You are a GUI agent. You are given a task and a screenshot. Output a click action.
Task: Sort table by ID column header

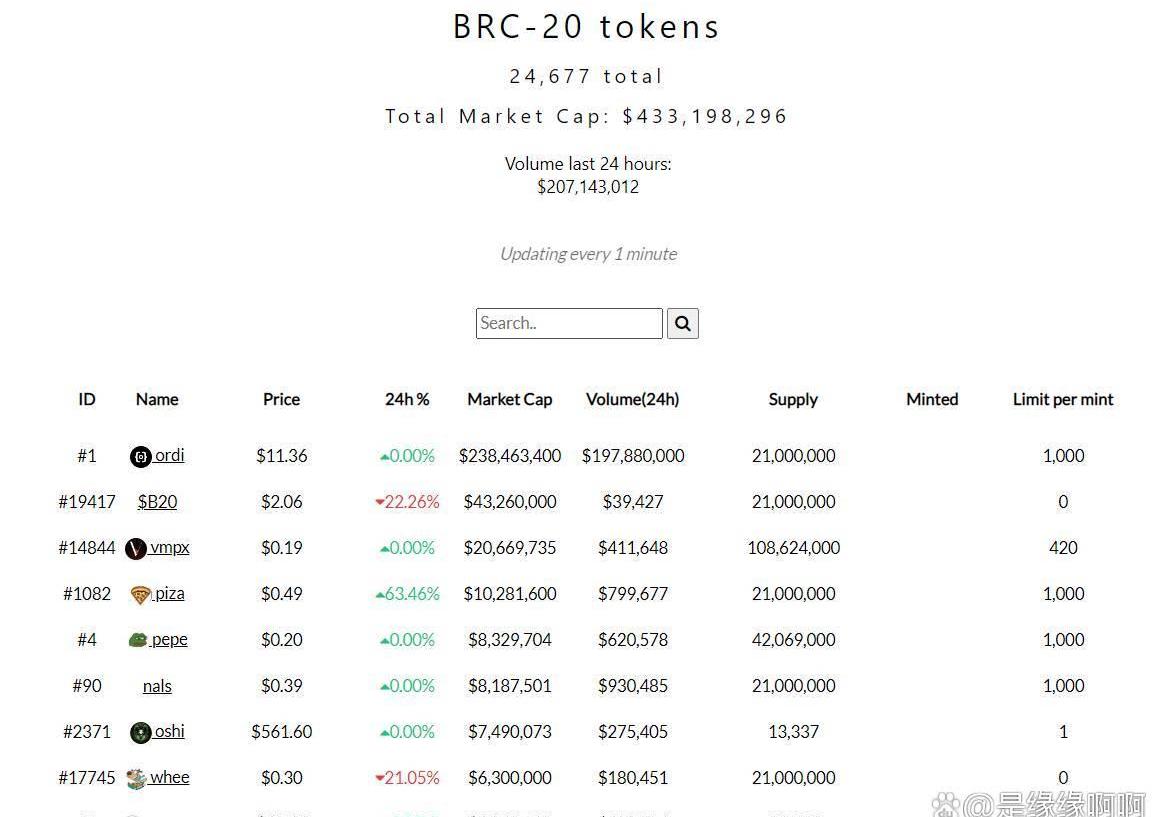click(x=86, y=400)
